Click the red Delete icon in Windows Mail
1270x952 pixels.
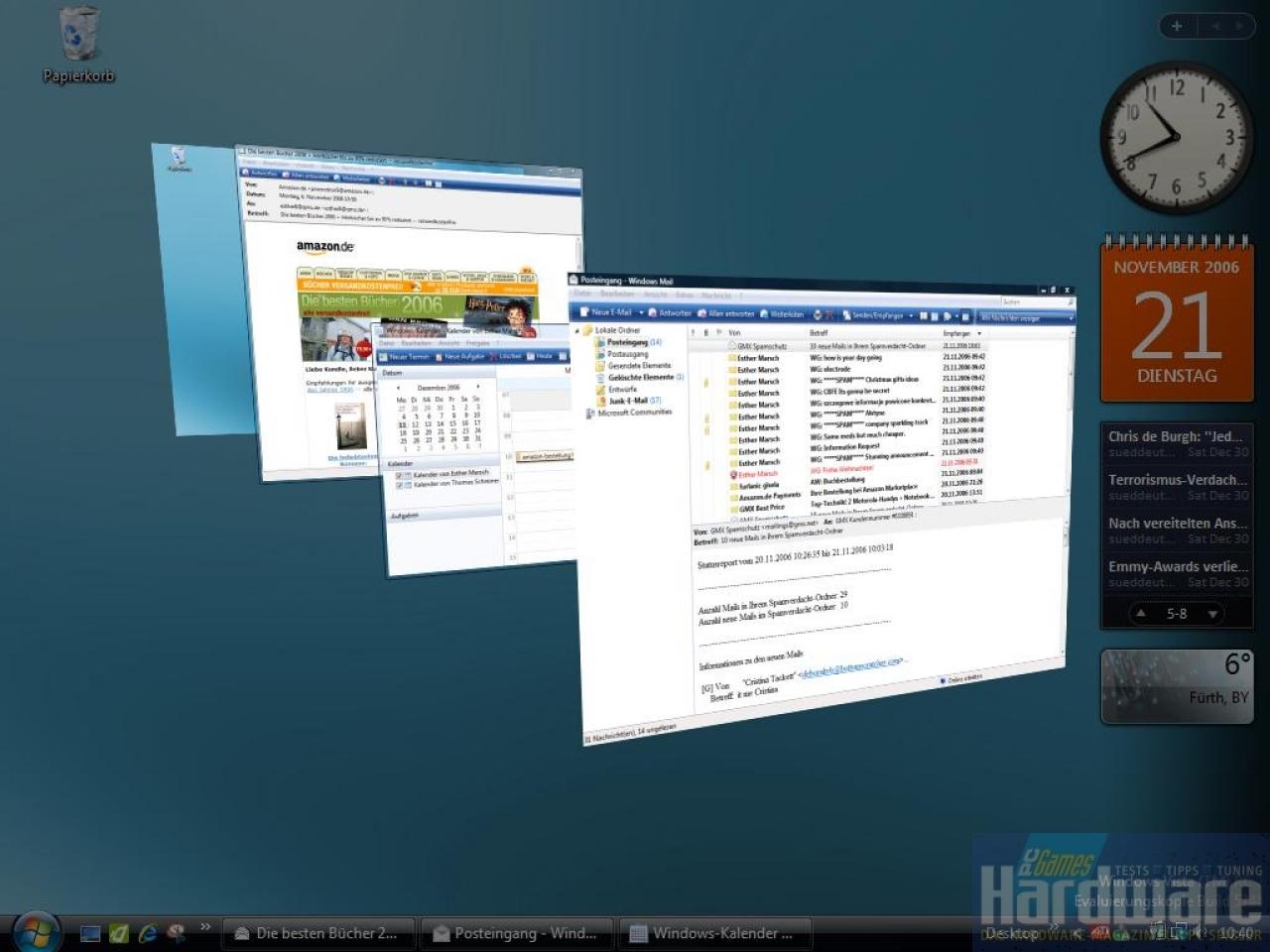pyautogui.click(x=830, y=315)
